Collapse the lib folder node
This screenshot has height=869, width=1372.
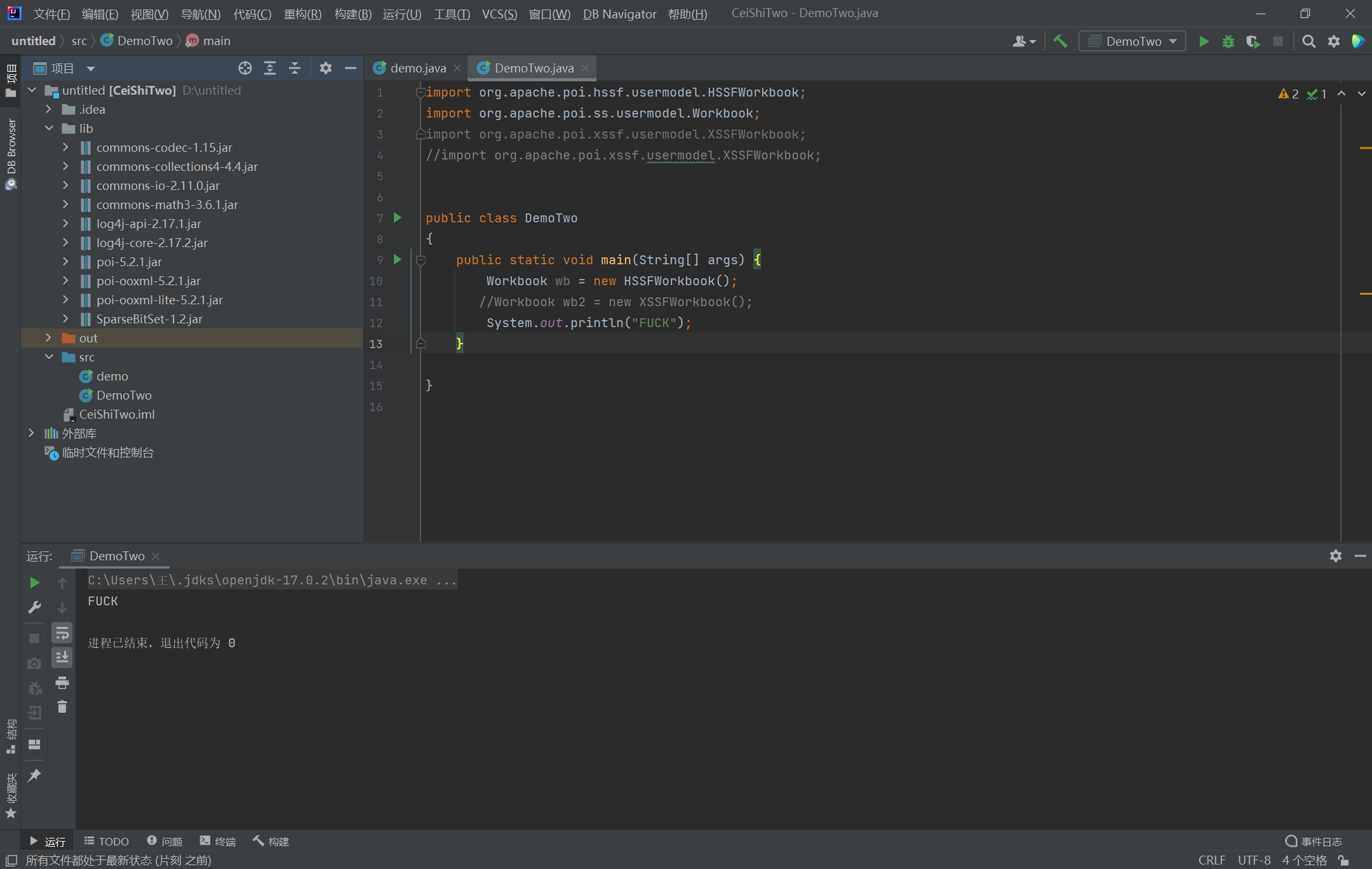tap(49, 128)
